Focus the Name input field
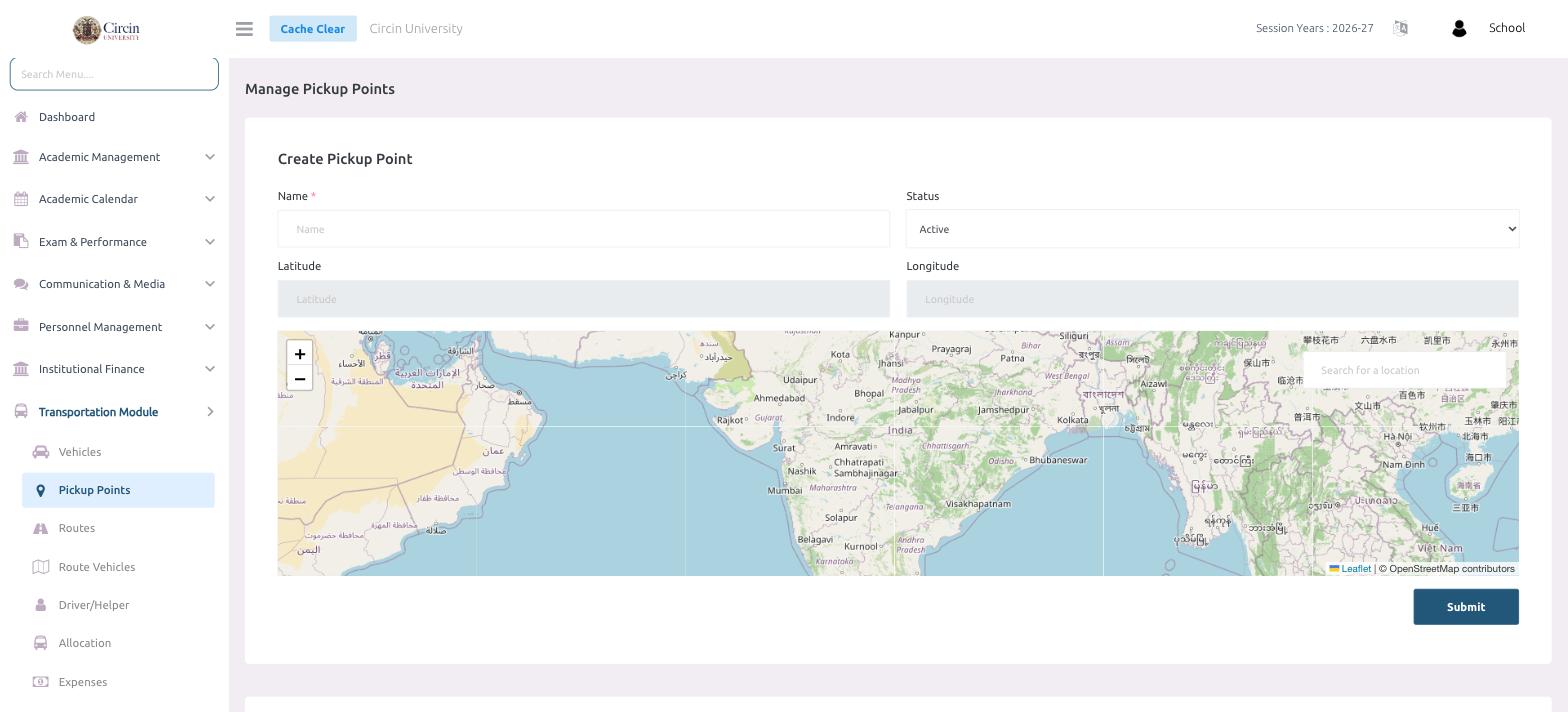This screenshot has width=1568, height=712. [584, 229]
